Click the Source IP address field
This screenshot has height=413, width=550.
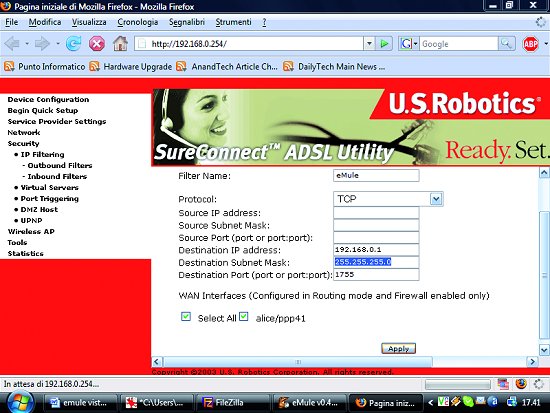pos(376,213)
